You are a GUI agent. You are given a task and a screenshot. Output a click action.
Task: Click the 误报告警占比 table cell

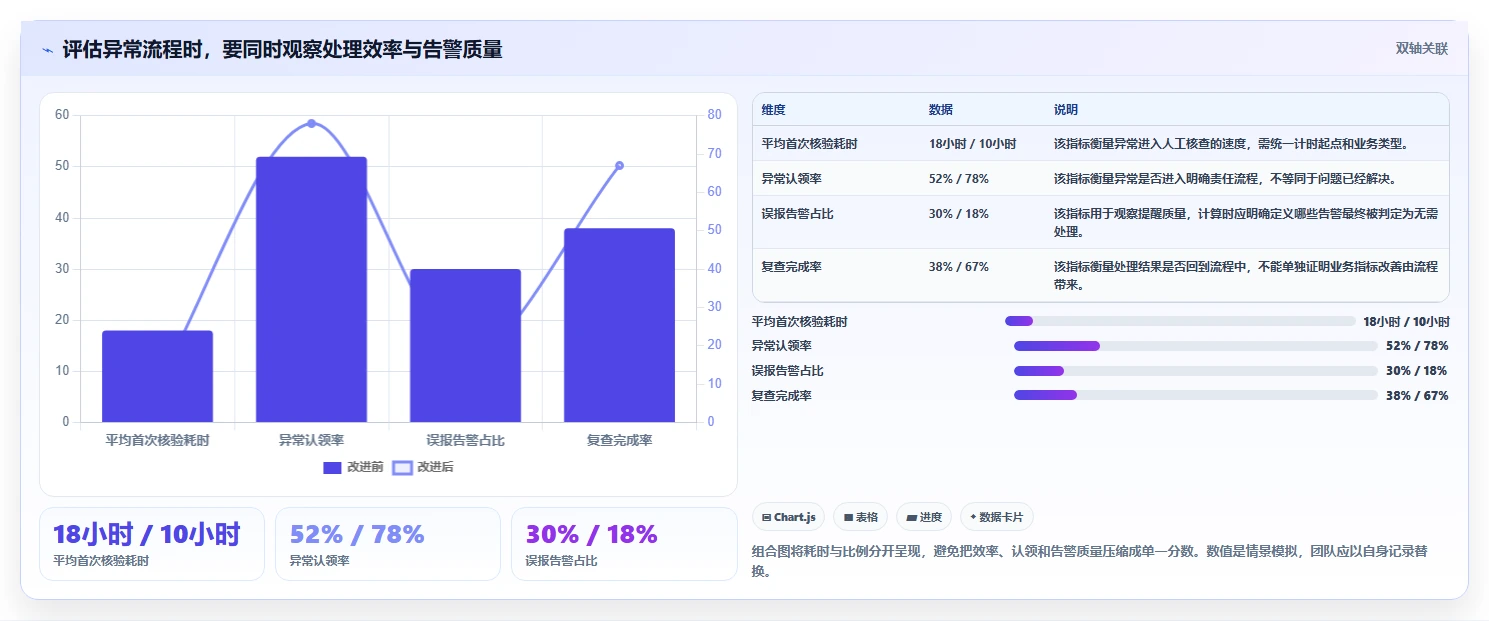point(797,213)
